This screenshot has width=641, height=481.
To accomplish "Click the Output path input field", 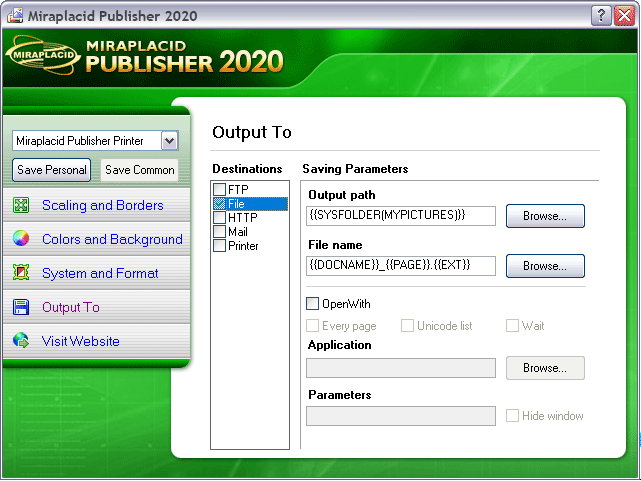I will pyautogui.click(x=401, y=216).
